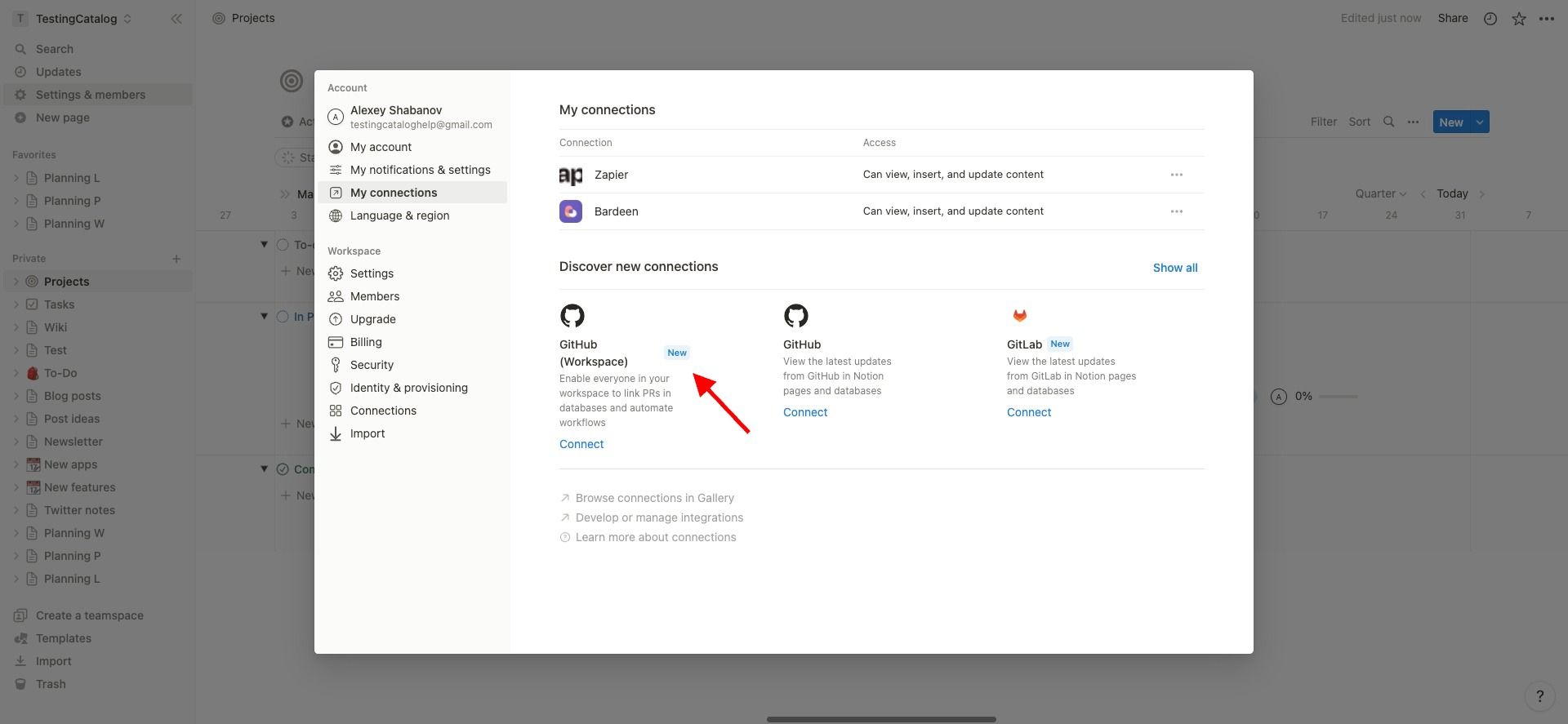The image size is (1568, 724).
Task: Open Updates in the sidebar
Action: (x=98, y=72)
